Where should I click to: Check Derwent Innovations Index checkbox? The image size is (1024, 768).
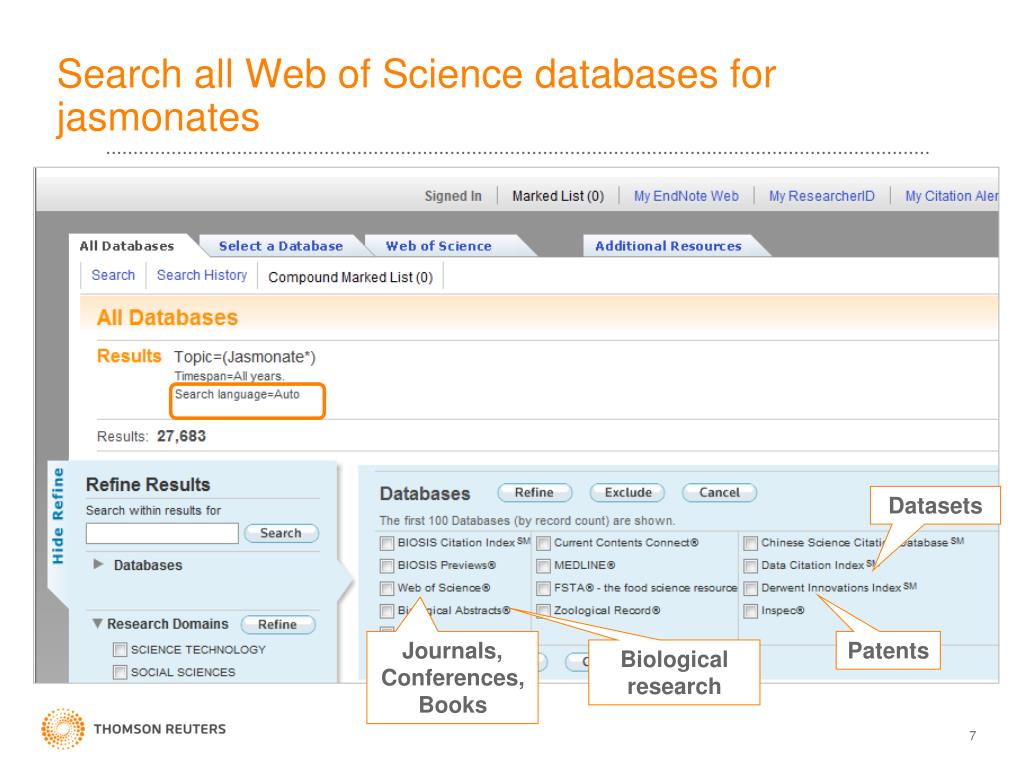click(751, 588)
